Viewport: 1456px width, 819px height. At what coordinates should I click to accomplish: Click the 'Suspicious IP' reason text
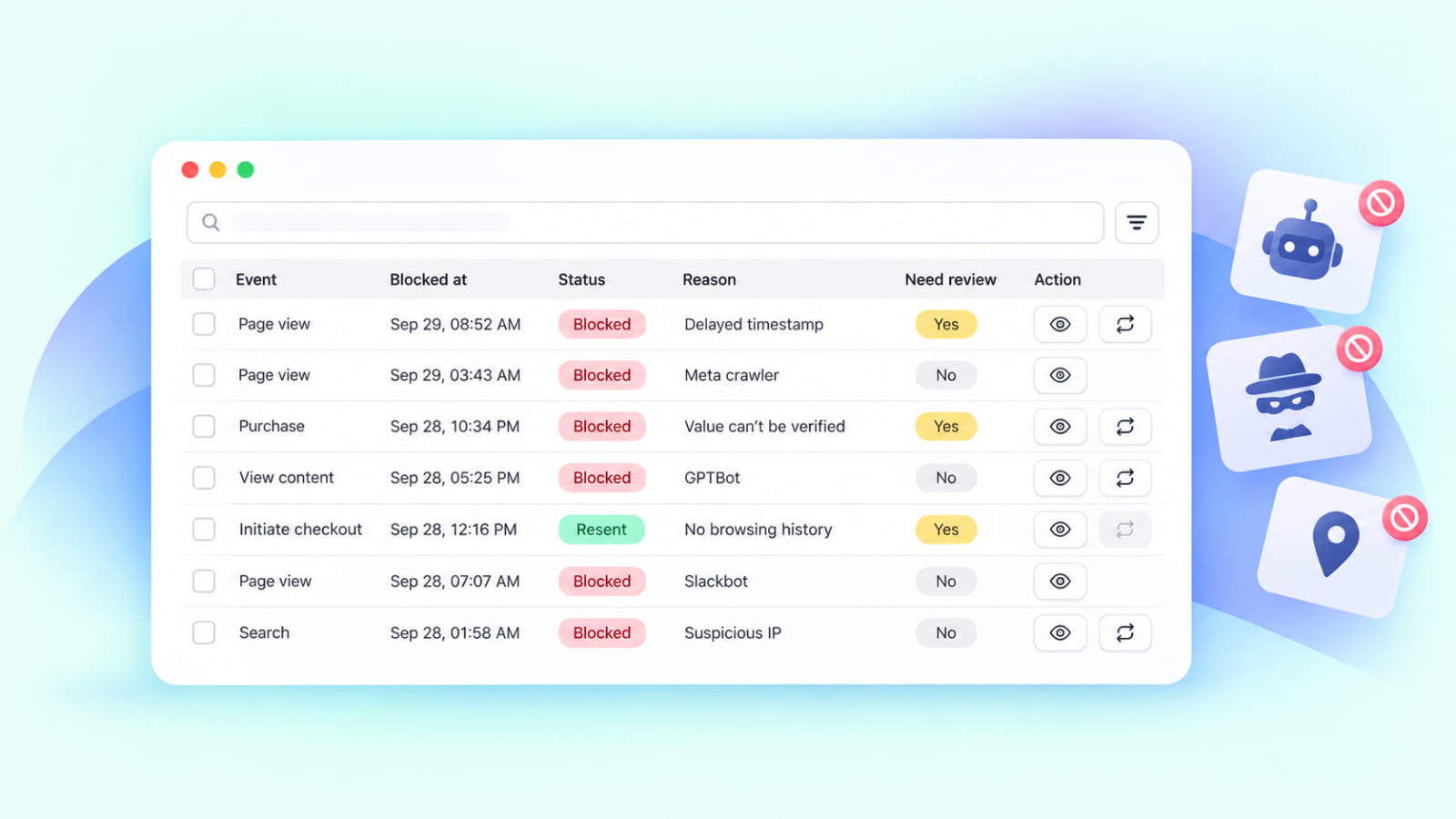(x=733, y=632)
